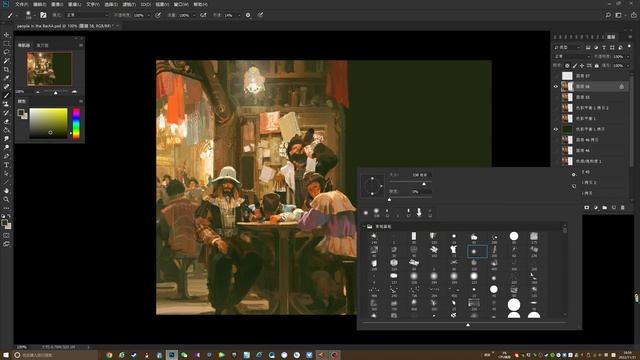Hide the green-thumbnail fill layer

click(x=556, y=129)
